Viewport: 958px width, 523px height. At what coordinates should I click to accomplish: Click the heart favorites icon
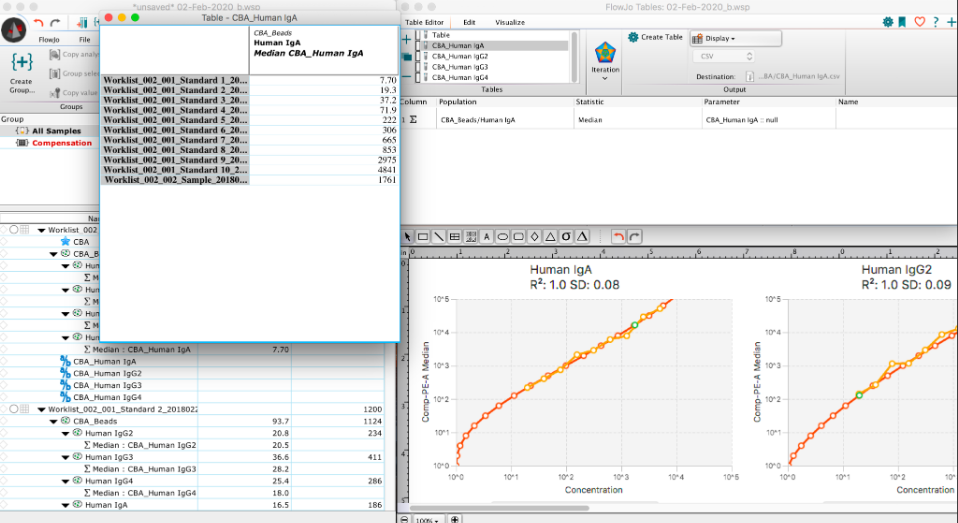(x=920, y=22)
